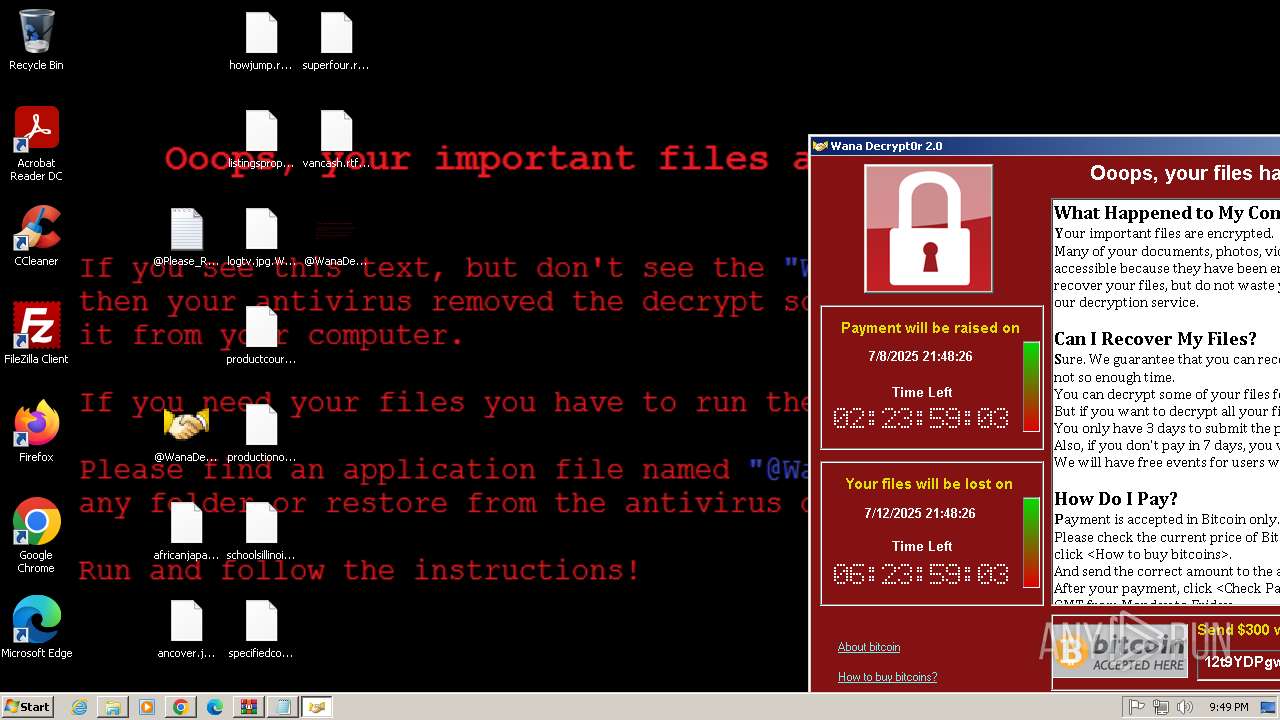The height and width of the screenshot is (720, 1280).
Task: Select the @Please_R... text file icon
Action: [x=186, y=238]
